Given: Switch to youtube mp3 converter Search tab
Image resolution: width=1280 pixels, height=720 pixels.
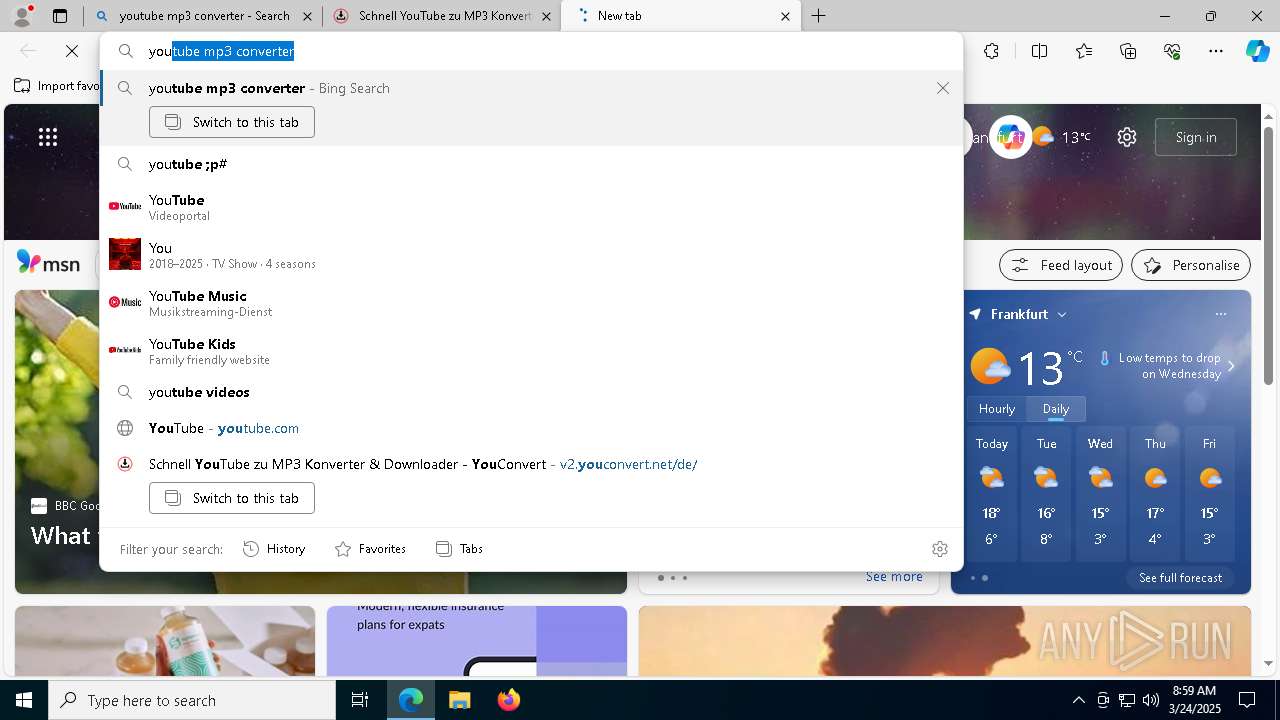Looking at the screenshot, I should 203,16.
